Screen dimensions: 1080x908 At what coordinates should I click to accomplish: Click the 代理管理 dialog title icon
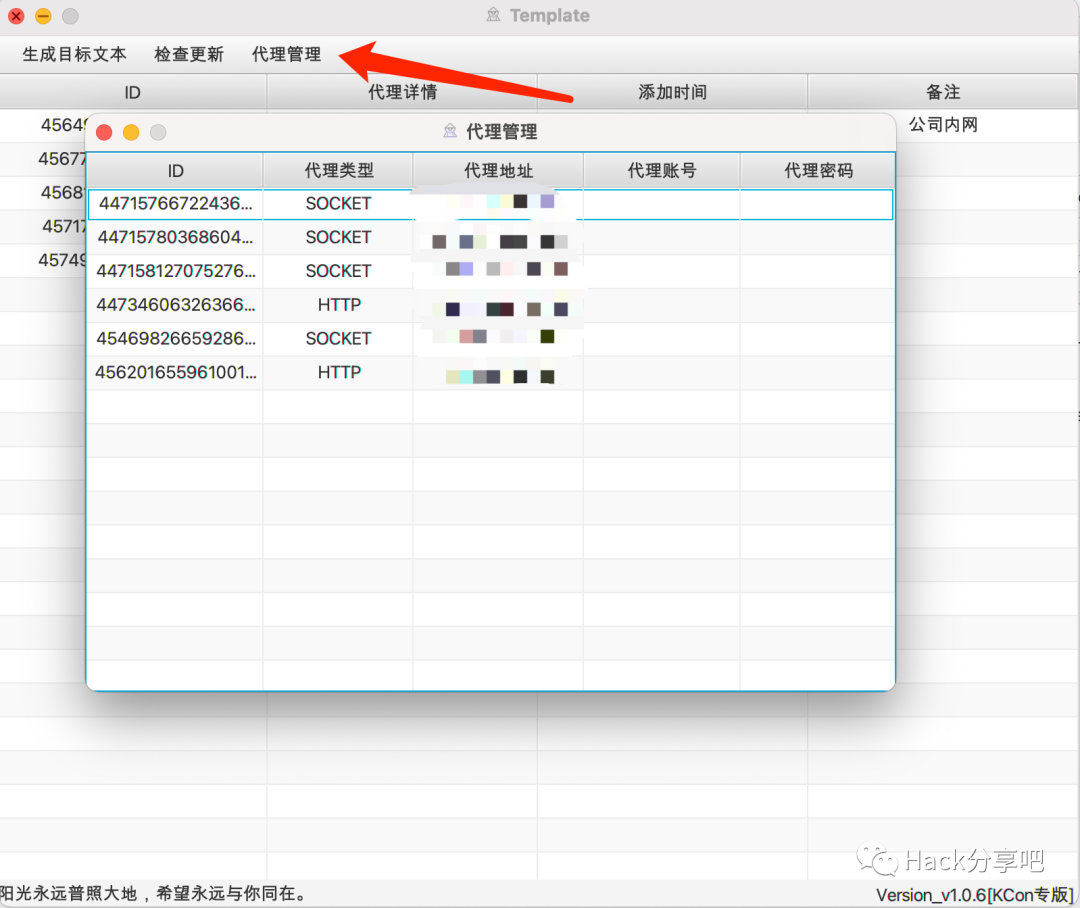click(x=450, y=131)
